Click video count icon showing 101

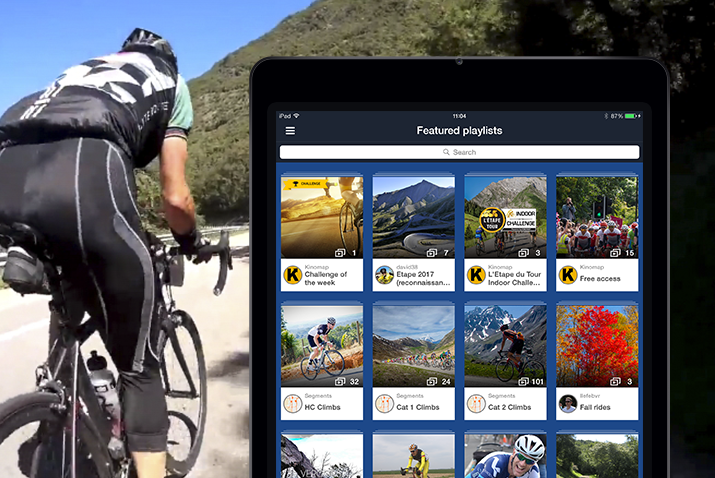[523, 381]
